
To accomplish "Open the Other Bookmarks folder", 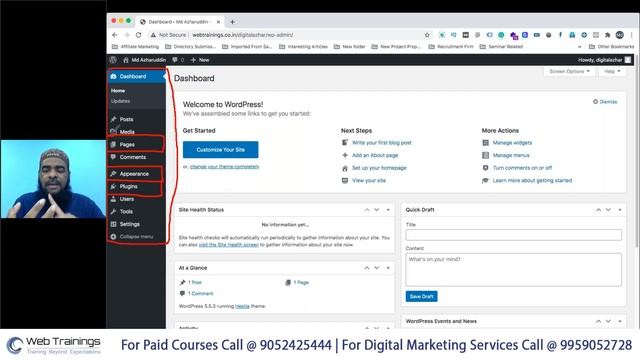I will pyautogui.click(x=611, y=47).
